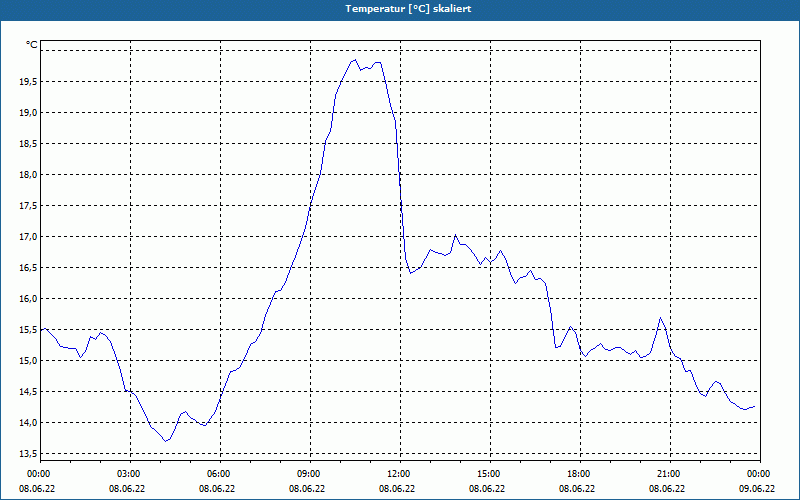Select the 09.06.22 date label

[757, 488]
